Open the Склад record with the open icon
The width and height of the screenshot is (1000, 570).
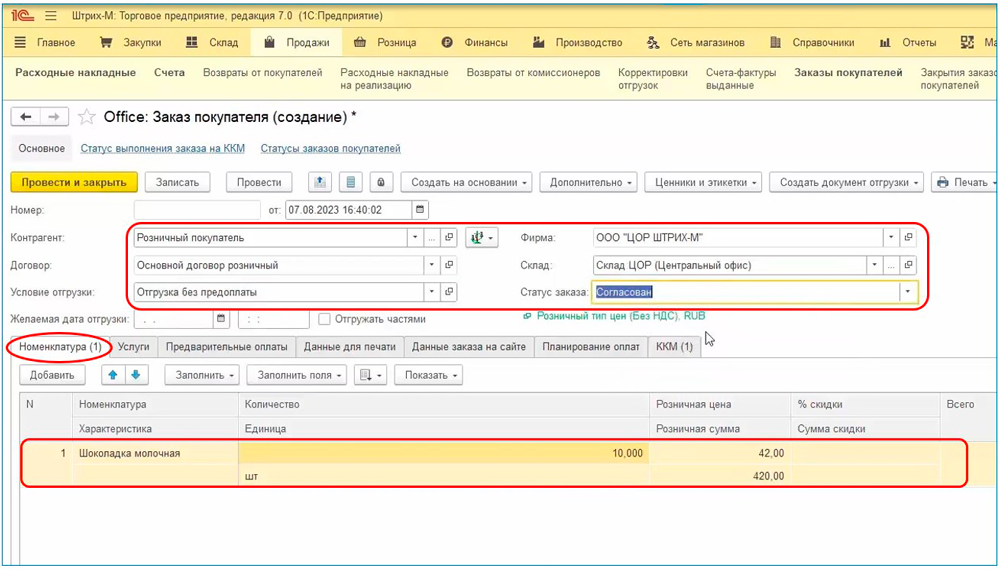tap(908, 265)
